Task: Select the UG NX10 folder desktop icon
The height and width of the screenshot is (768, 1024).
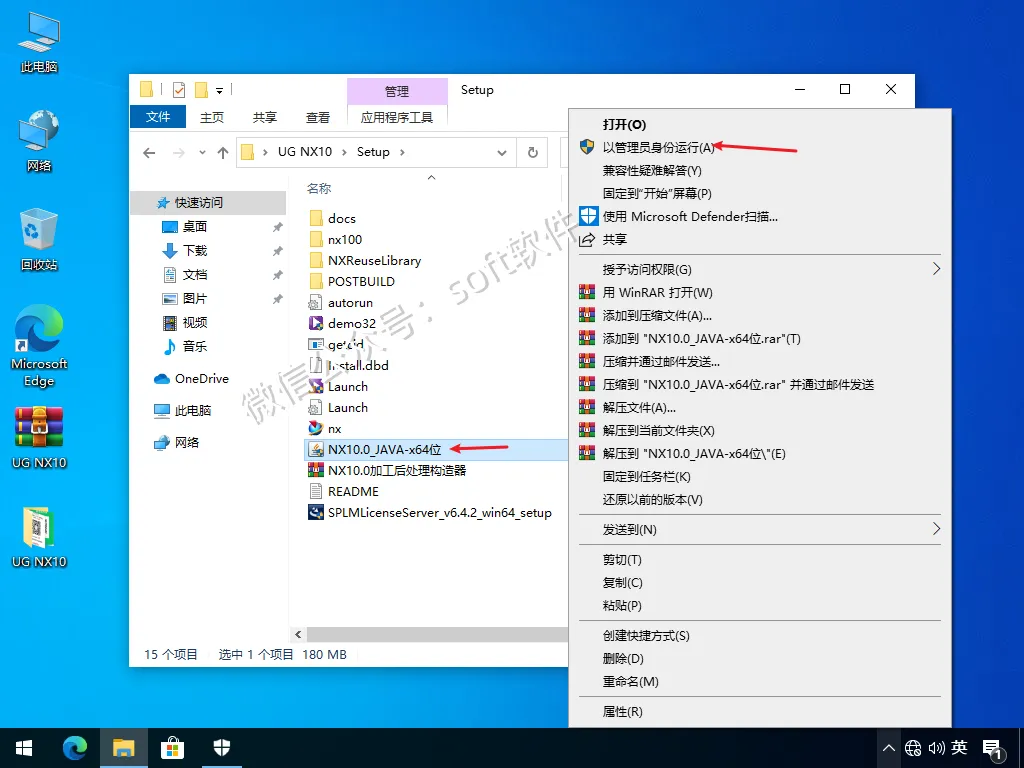Action: [x=39, y=537]
